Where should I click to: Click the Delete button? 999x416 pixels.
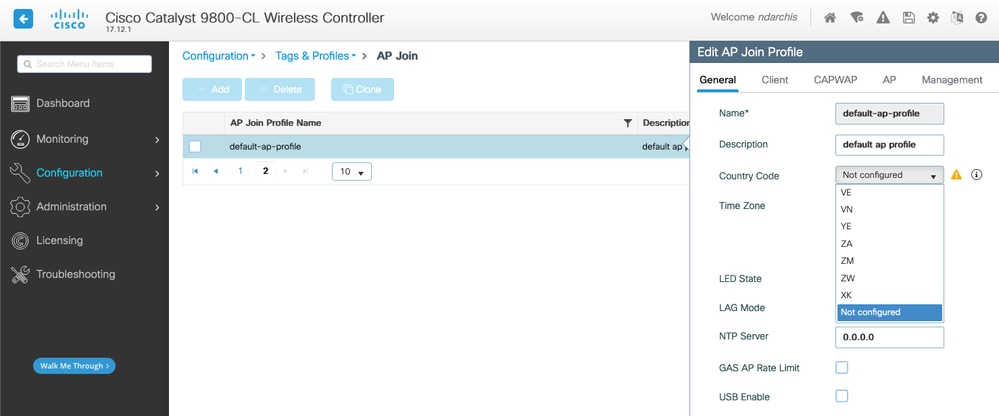[280, 89]
